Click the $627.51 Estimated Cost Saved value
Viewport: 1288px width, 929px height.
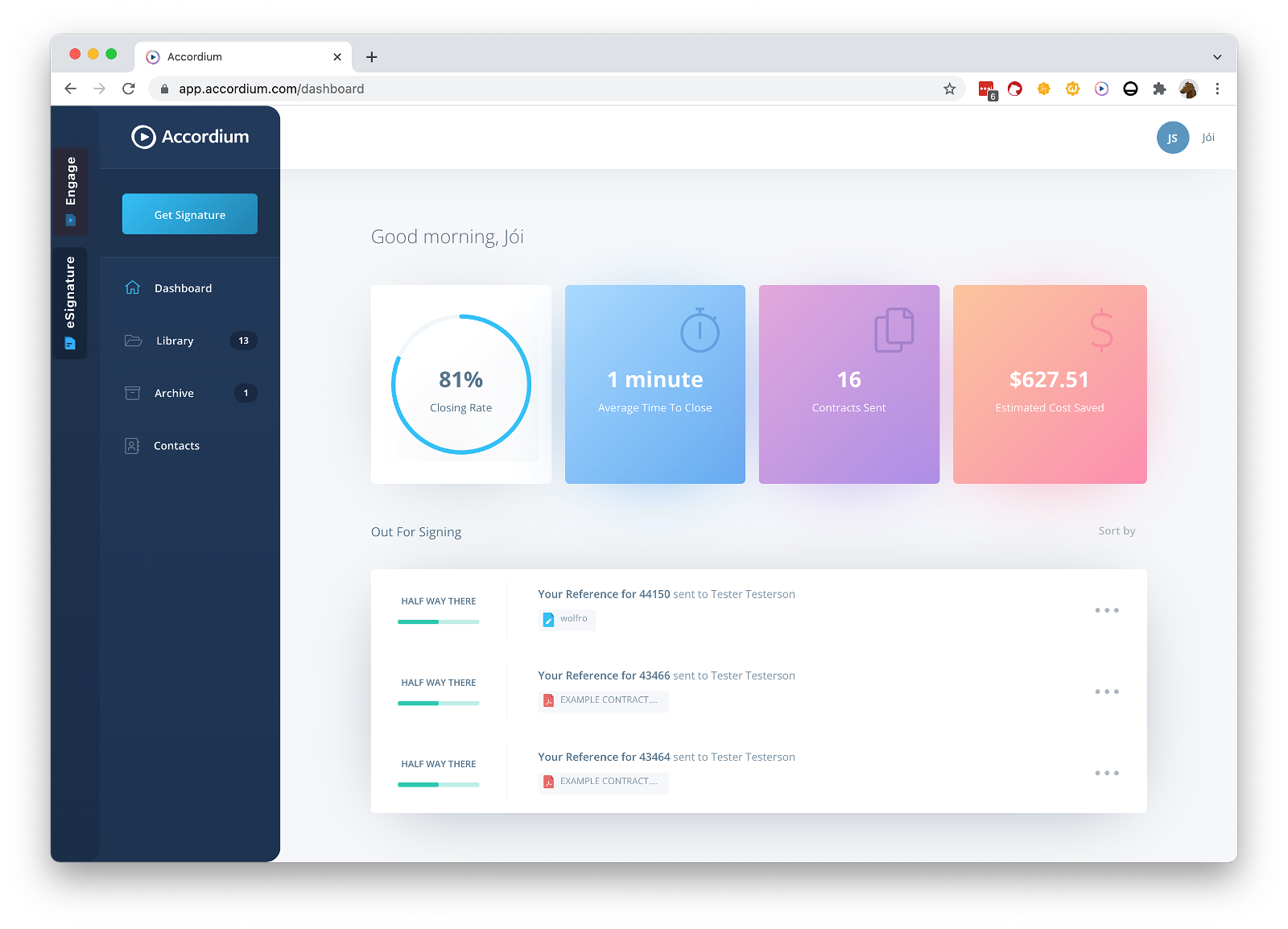pos(1050,379)
